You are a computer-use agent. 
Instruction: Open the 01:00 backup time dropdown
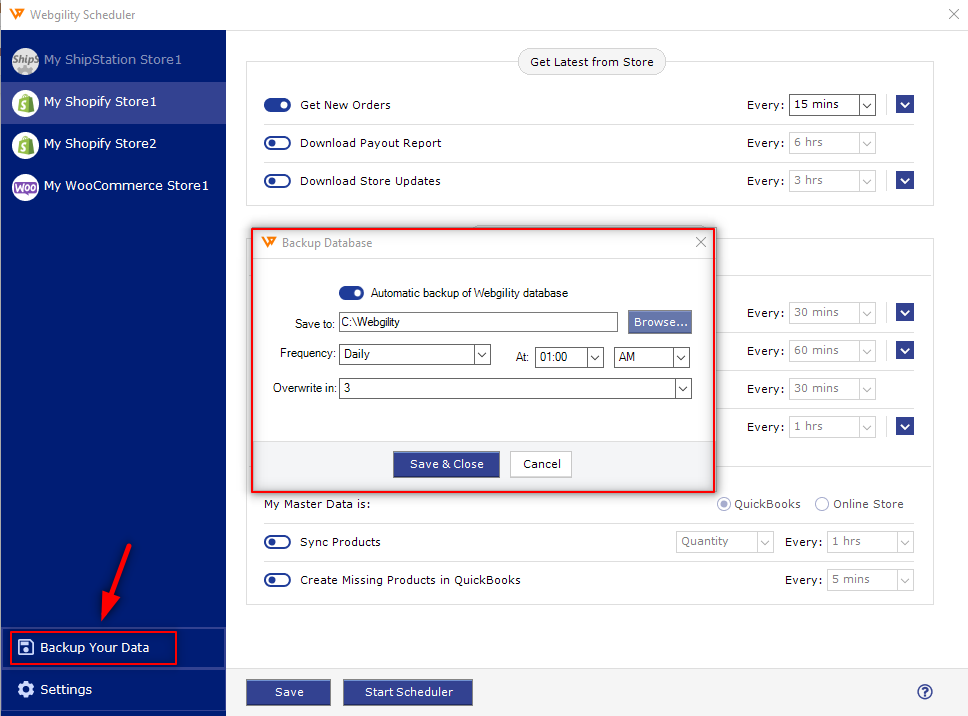coord(569,357)
